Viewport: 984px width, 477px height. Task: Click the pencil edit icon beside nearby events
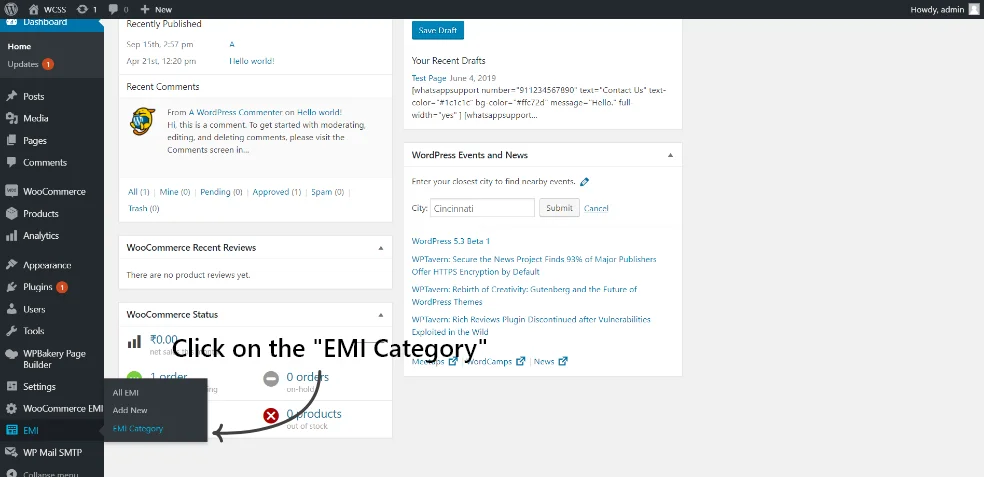pyautogui.click(x=584, y=182)
